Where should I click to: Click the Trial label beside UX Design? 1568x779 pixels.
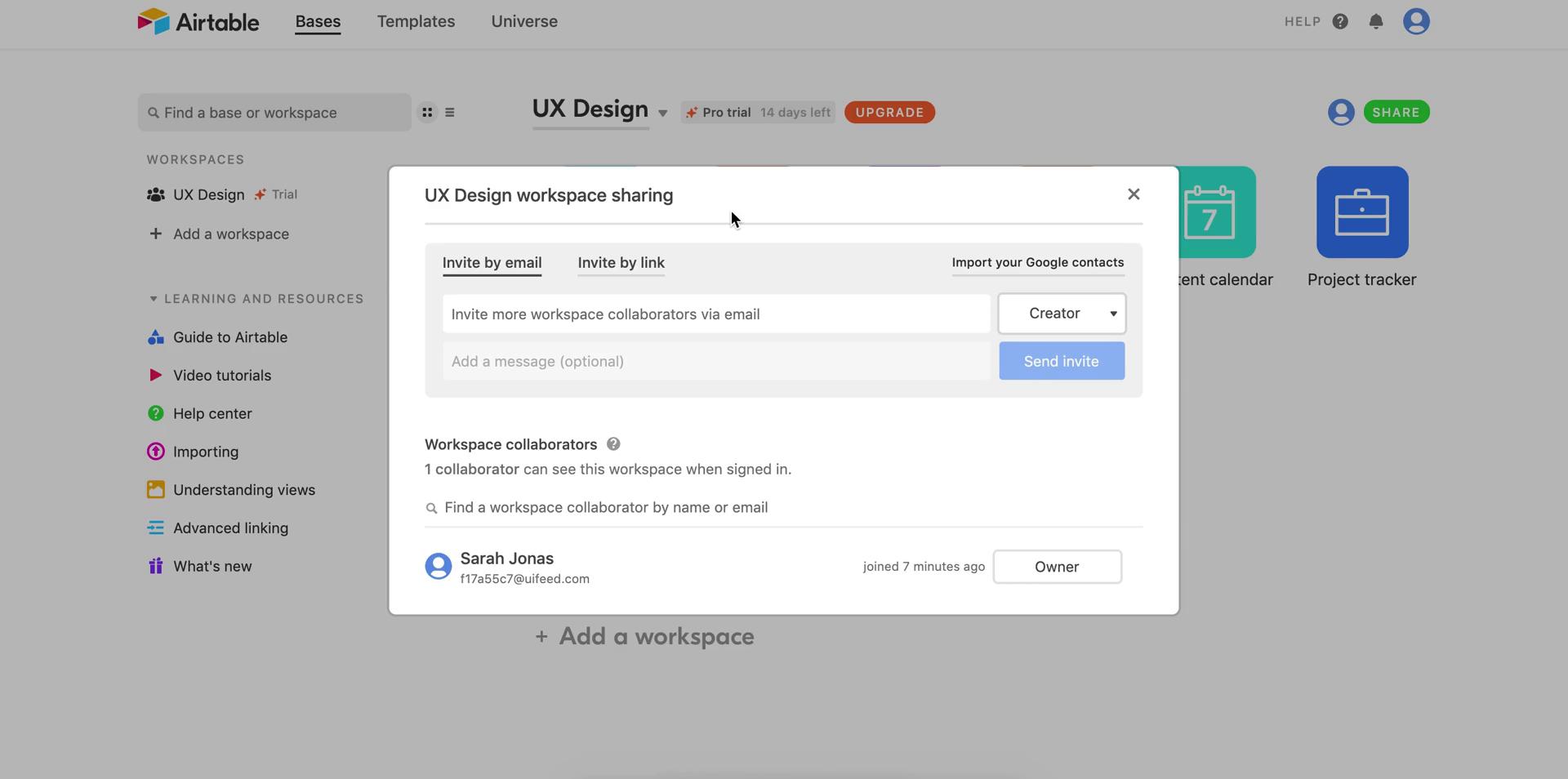284,194
